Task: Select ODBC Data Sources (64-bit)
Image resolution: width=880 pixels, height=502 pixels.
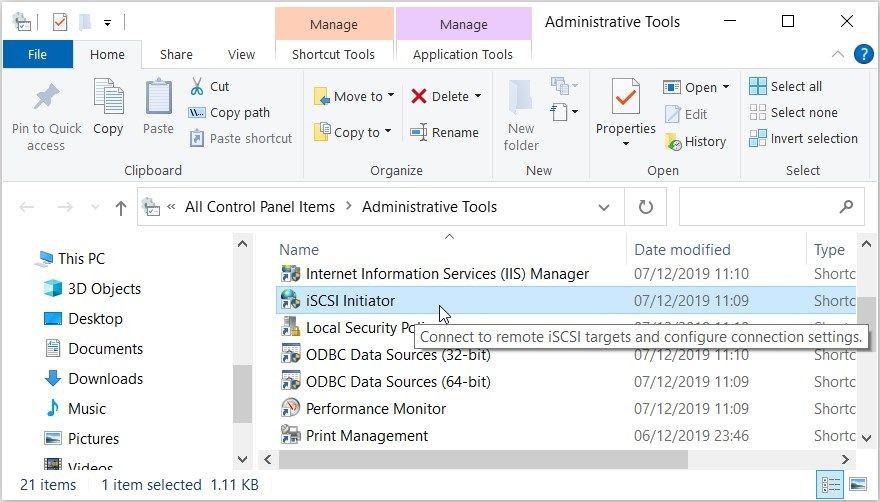Action: 397,381
